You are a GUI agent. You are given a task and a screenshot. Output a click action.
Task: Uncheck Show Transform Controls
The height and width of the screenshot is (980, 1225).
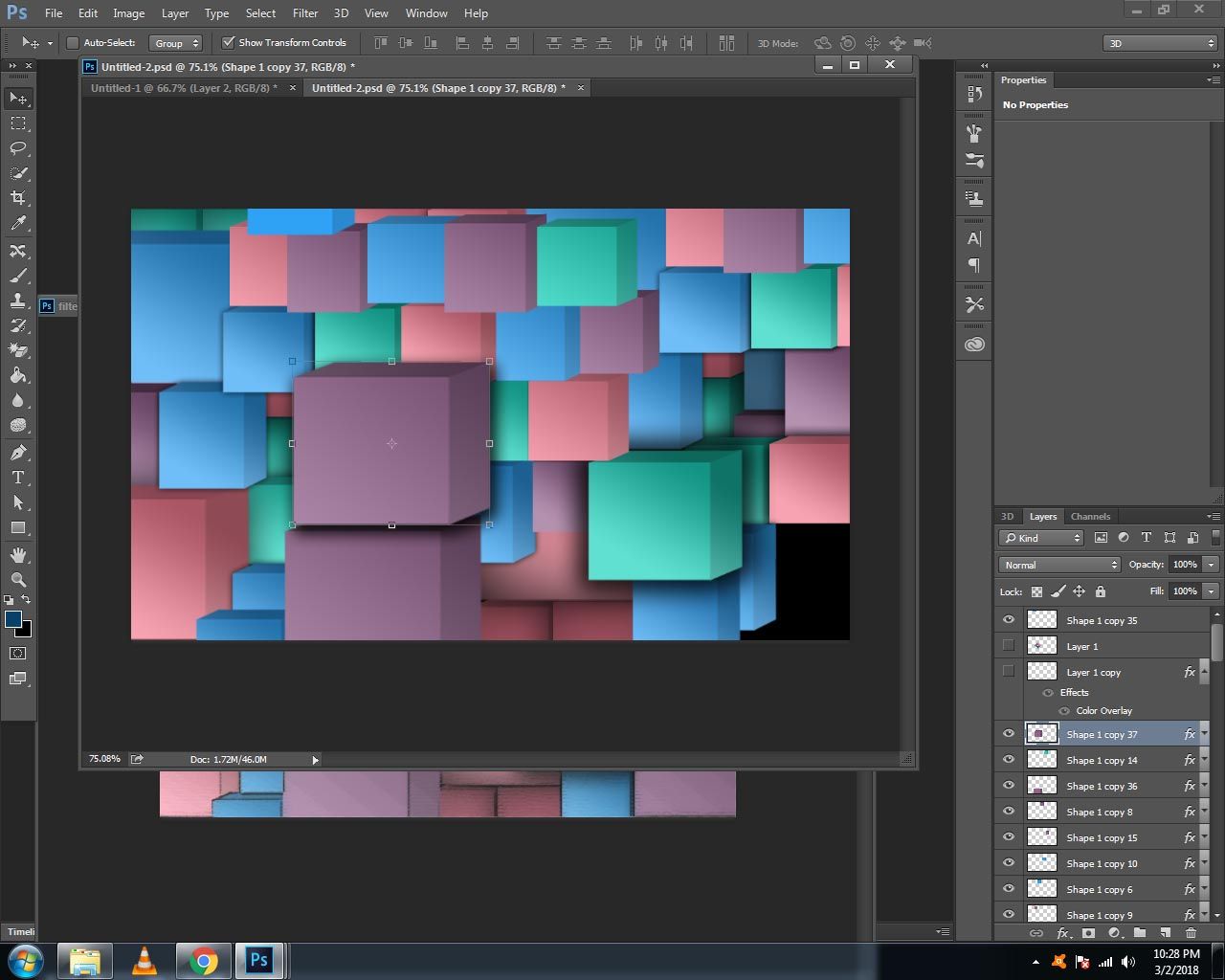pos(228,43)
